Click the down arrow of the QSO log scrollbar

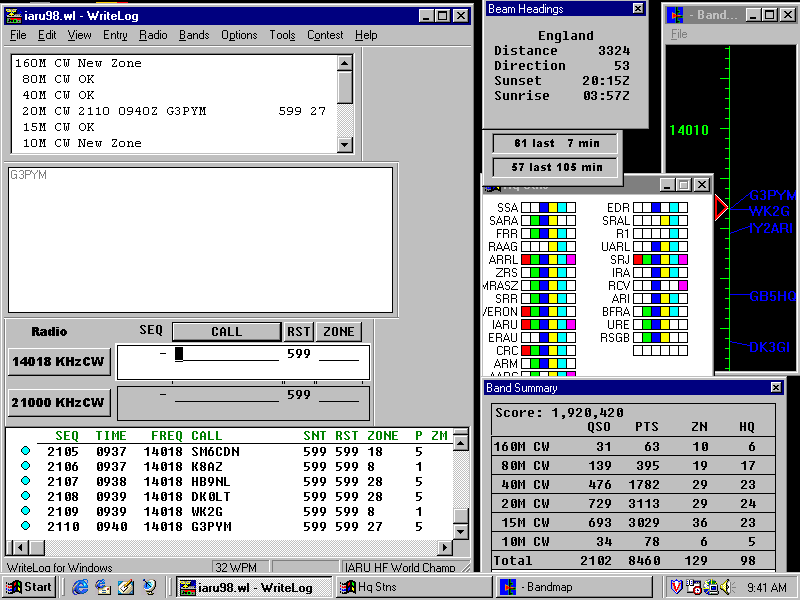click(460, 532)
